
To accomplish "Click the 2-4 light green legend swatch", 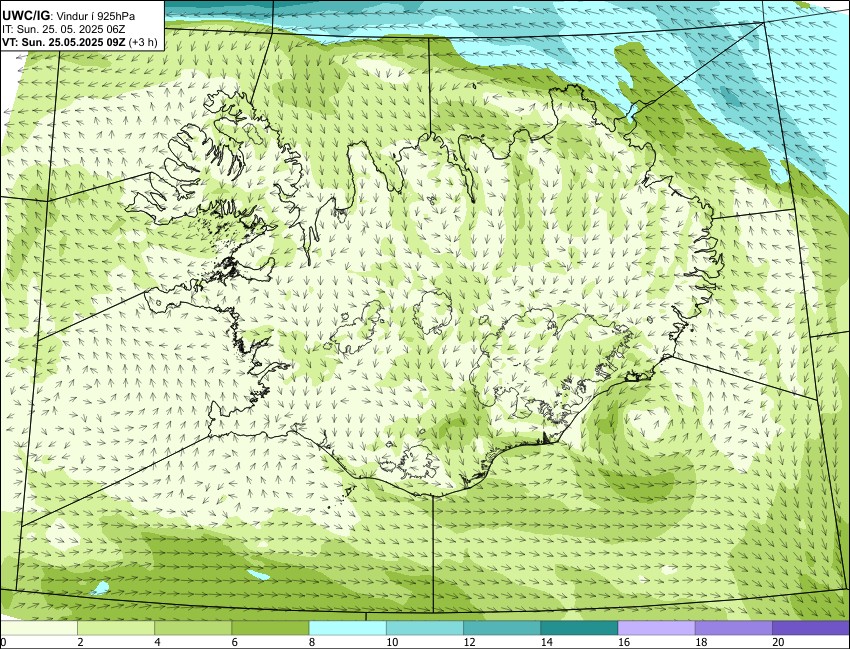I will 116,628.
